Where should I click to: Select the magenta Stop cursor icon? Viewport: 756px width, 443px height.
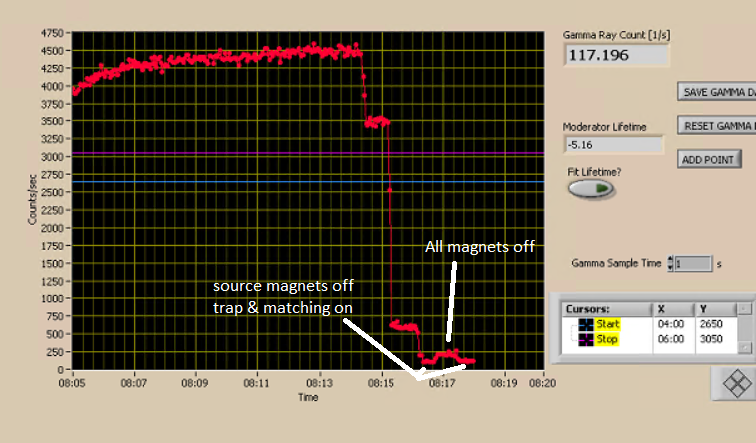[x=586, y=339]
